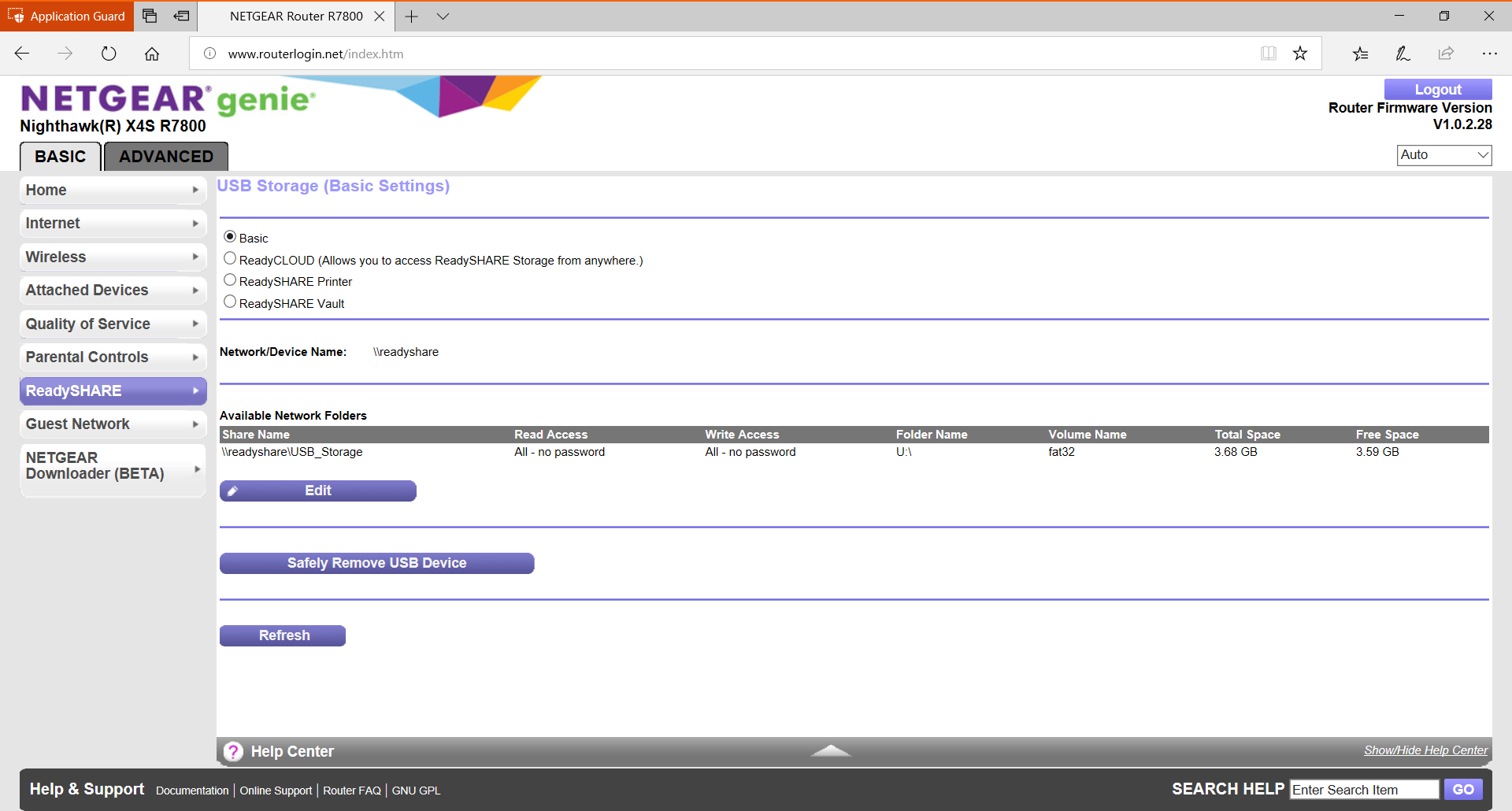Click the browser forward arrow
This screenshot has height=811, width=1512.
[x=65, y=54]
